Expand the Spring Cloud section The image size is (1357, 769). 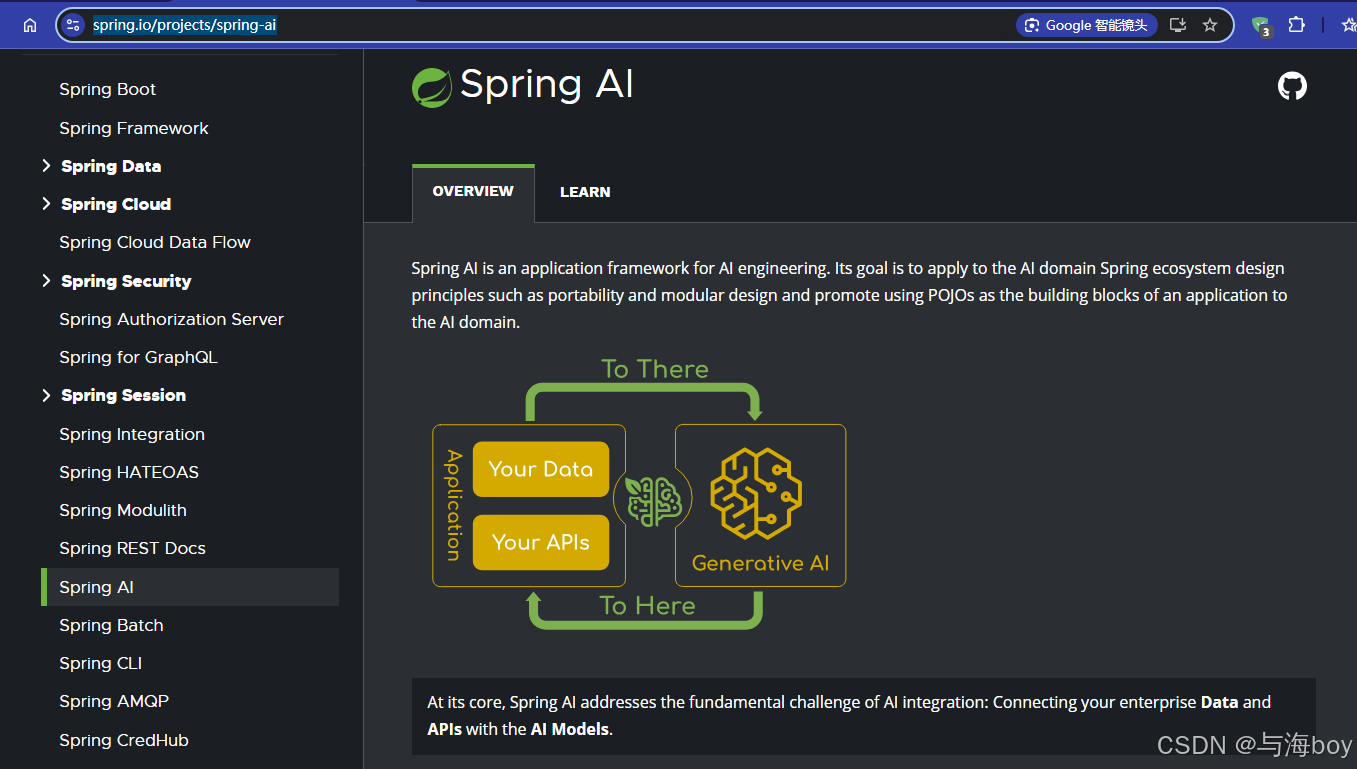click(46, 204)
